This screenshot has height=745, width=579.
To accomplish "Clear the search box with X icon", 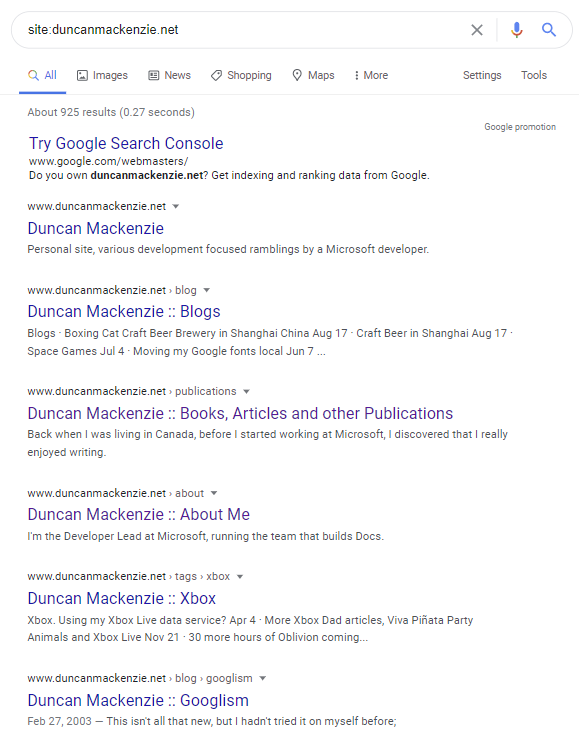I will point(476,30).
